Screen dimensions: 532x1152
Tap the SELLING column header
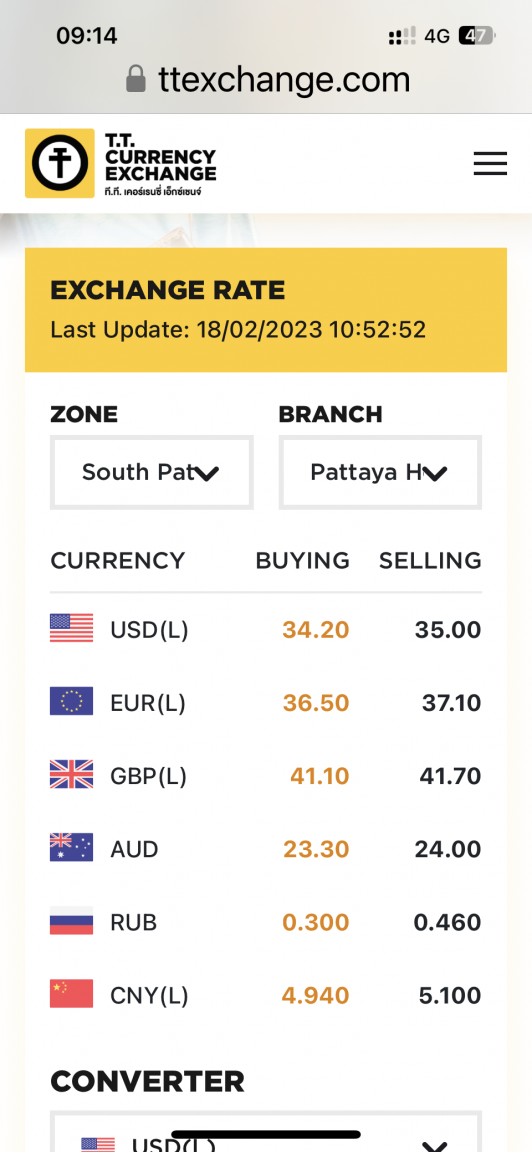pyautogui.click(x=430, y=561)
